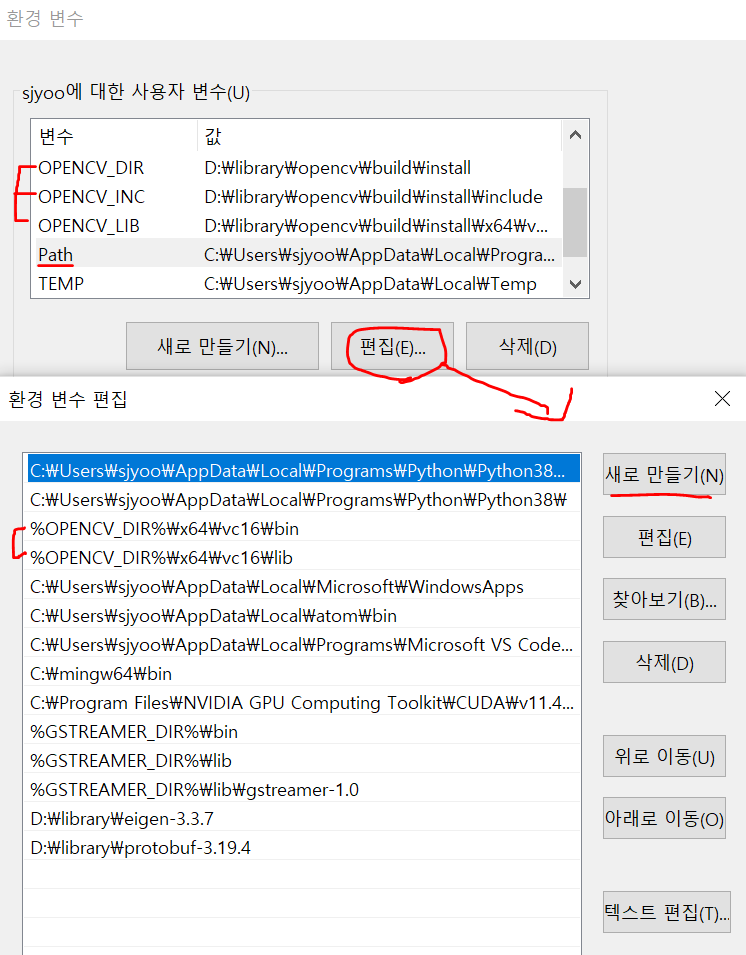Click scrollbar thumb of user variables list
Viewport: 746px width, 955px height.
tap(575, 222)
